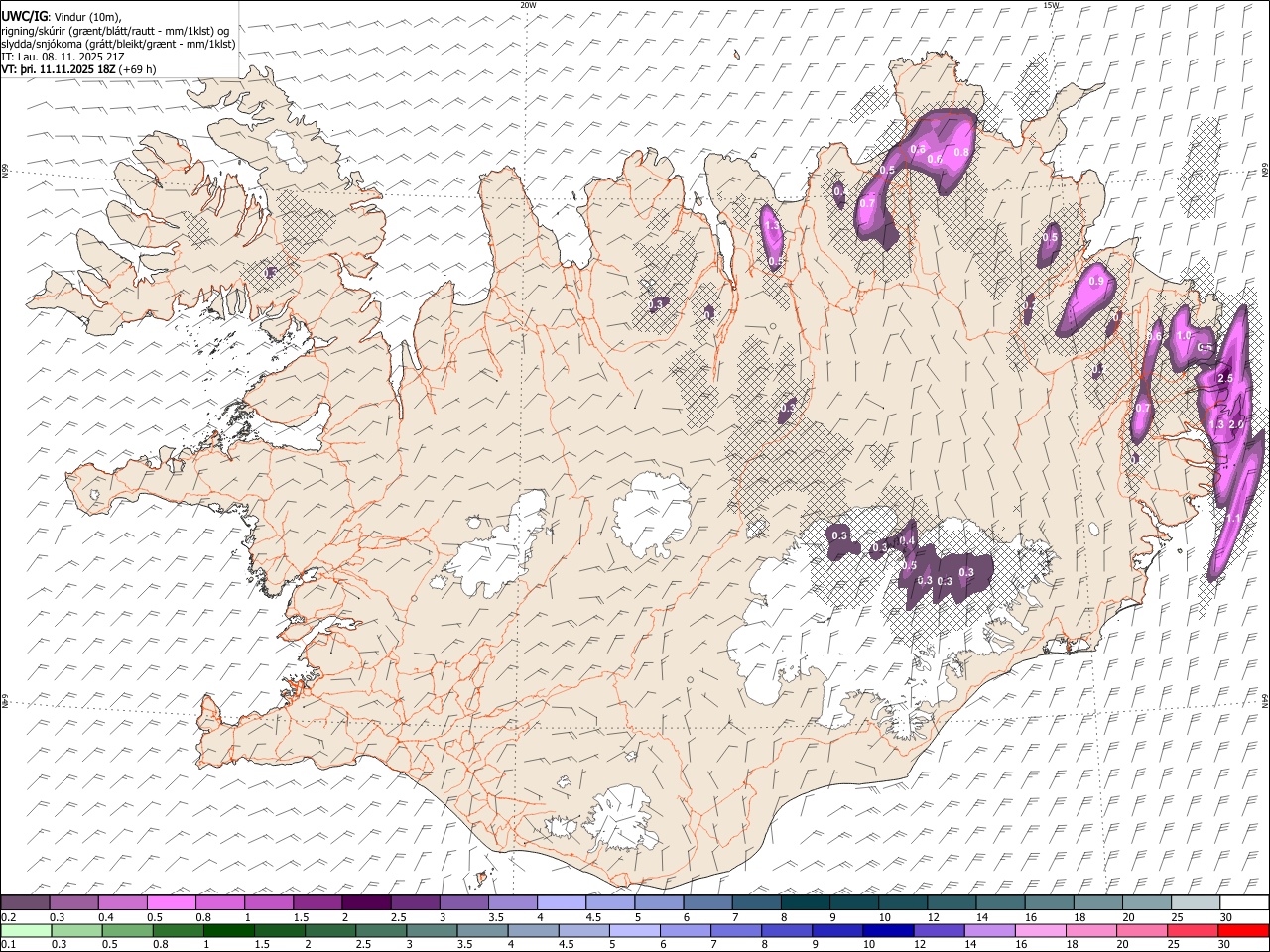This screenshot has width=1270, height=952.
Task: Click the '(+69 h)' forecast offset text
Action: [137, 69]
